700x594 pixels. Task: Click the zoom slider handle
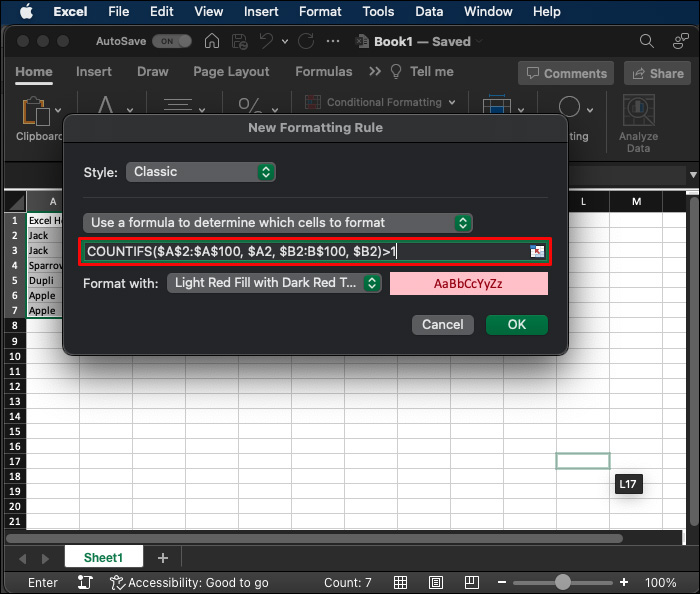563,582
